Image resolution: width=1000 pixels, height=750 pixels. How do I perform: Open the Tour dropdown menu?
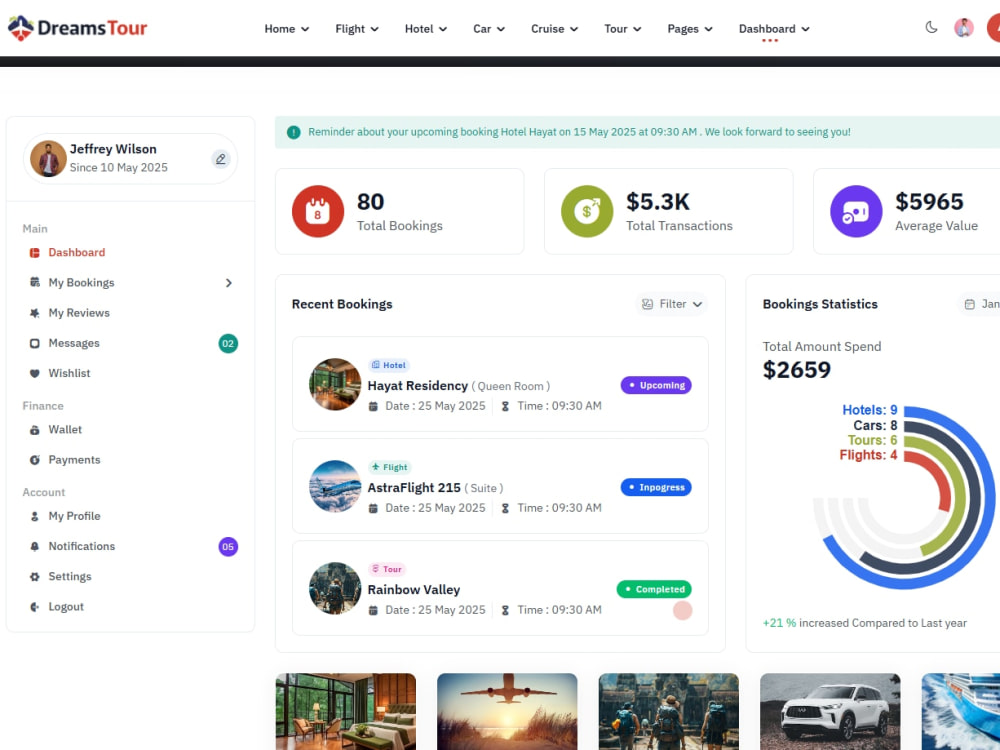[x=622, y=29]
